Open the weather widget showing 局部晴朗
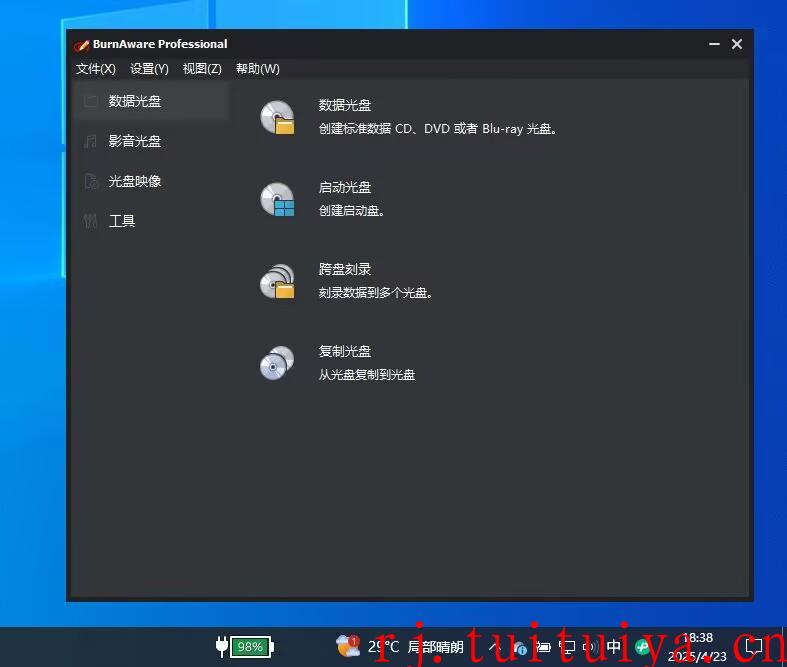Screen dimensions: 787x667 (x=400, y=646)
